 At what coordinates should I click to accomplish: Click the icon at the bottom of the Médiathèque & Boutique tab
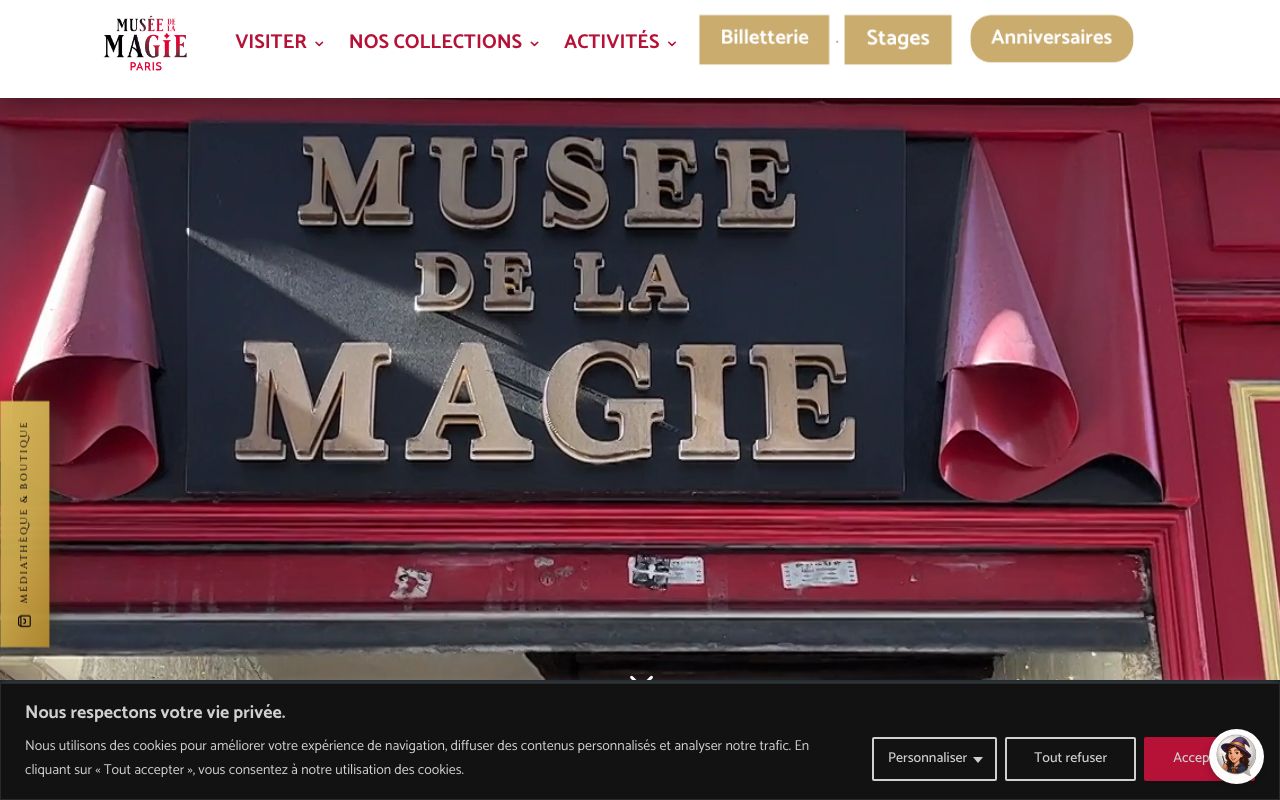coord(24,621)
